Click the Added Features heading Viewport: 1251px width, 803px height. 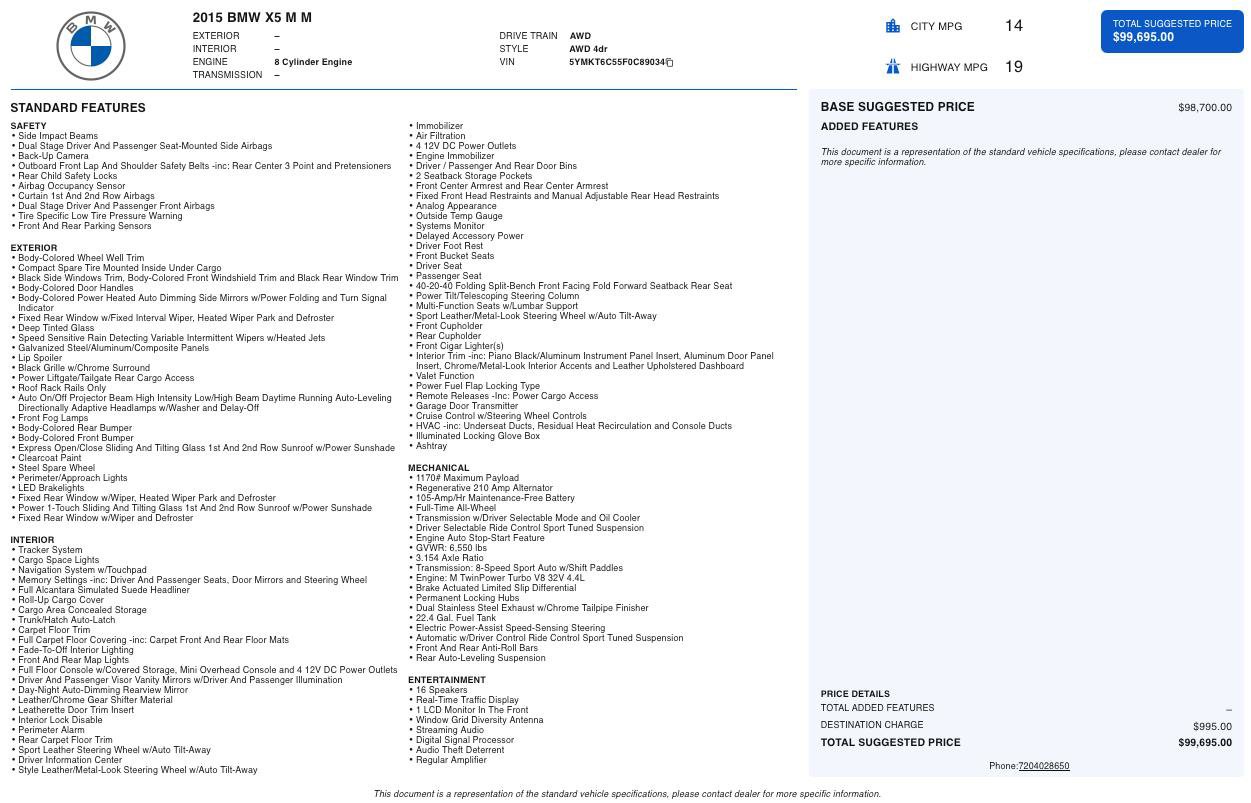click(869, 127)
